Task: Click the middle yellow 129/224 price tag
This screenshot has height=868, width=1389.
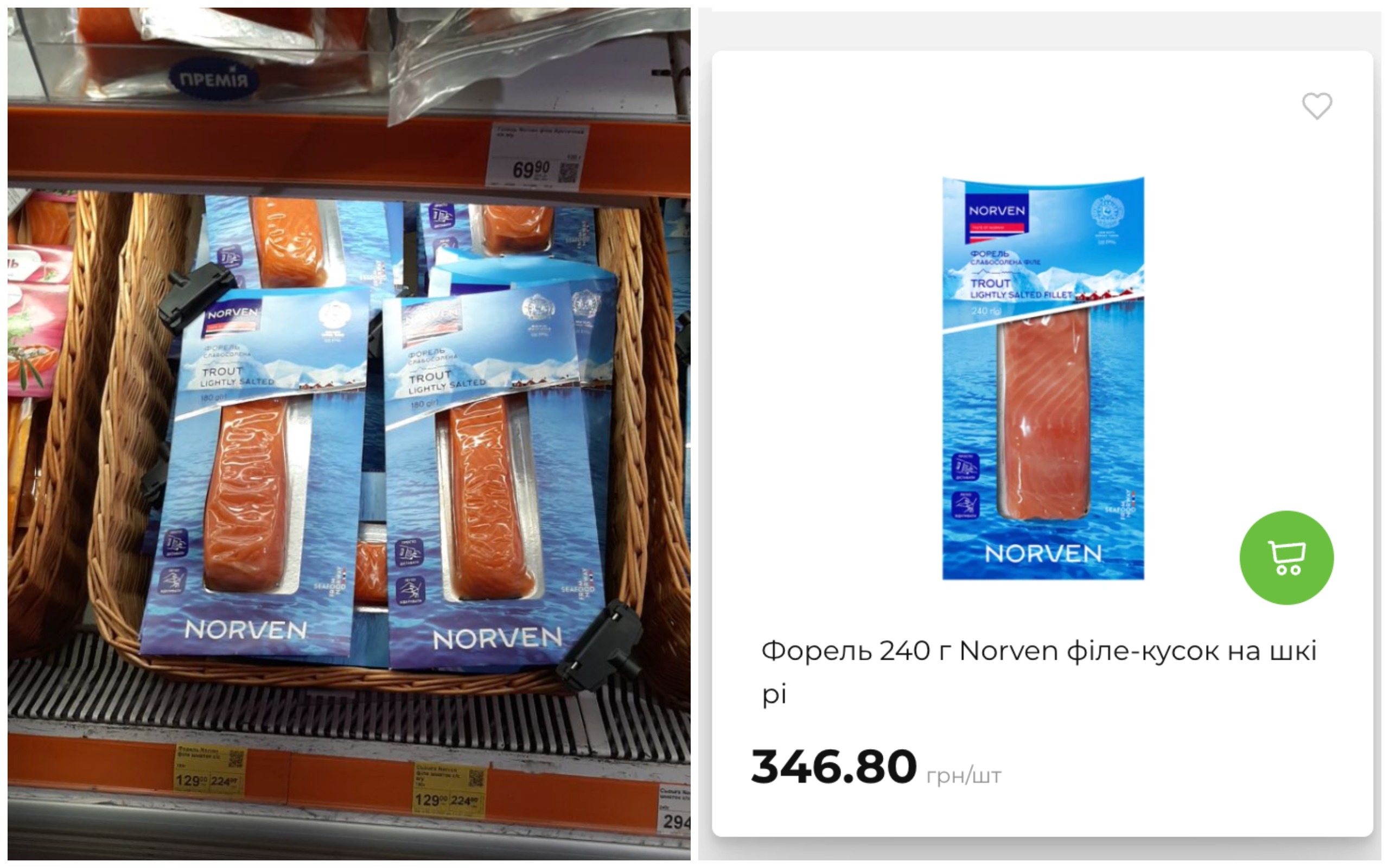Action: (449, 788)
